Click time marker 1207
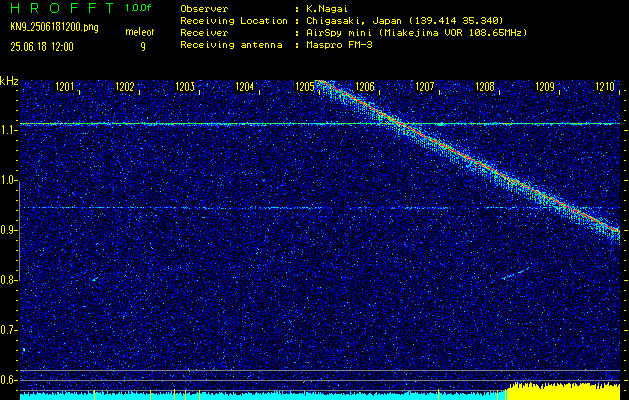The width and height of the screenshot is (629, 400). pos(425,87)
